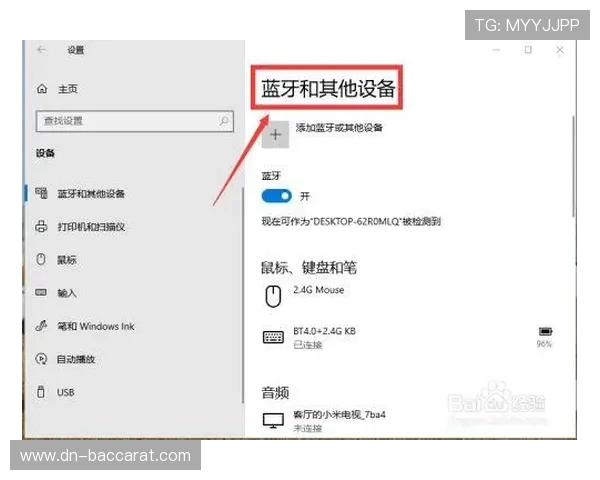Select the BT4.0+2.4G KB keyboard device

pyautogui.click(x=324, y=331)
